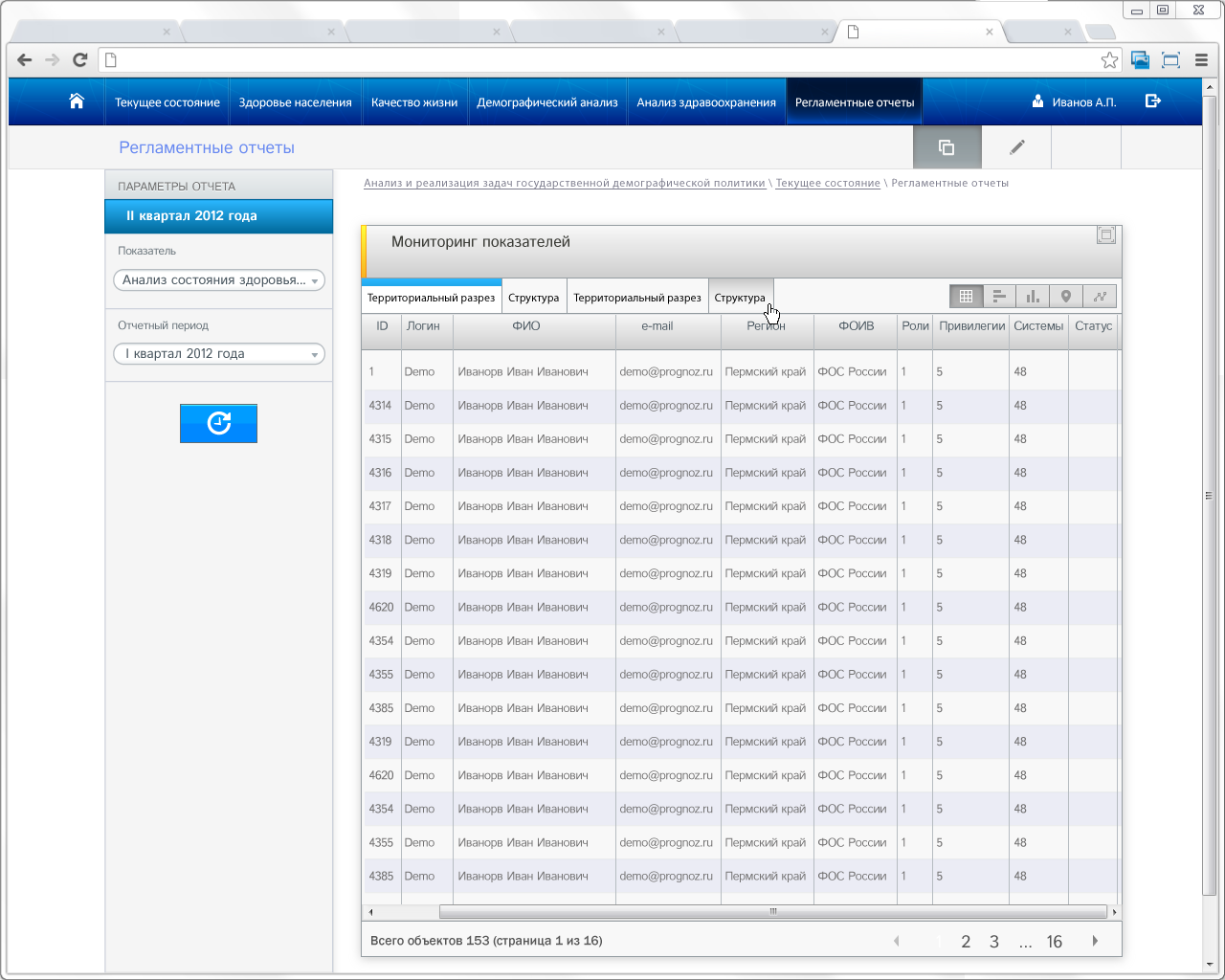Click the logout icon next to Иванов А.П.

click(x=1153, y=100)
